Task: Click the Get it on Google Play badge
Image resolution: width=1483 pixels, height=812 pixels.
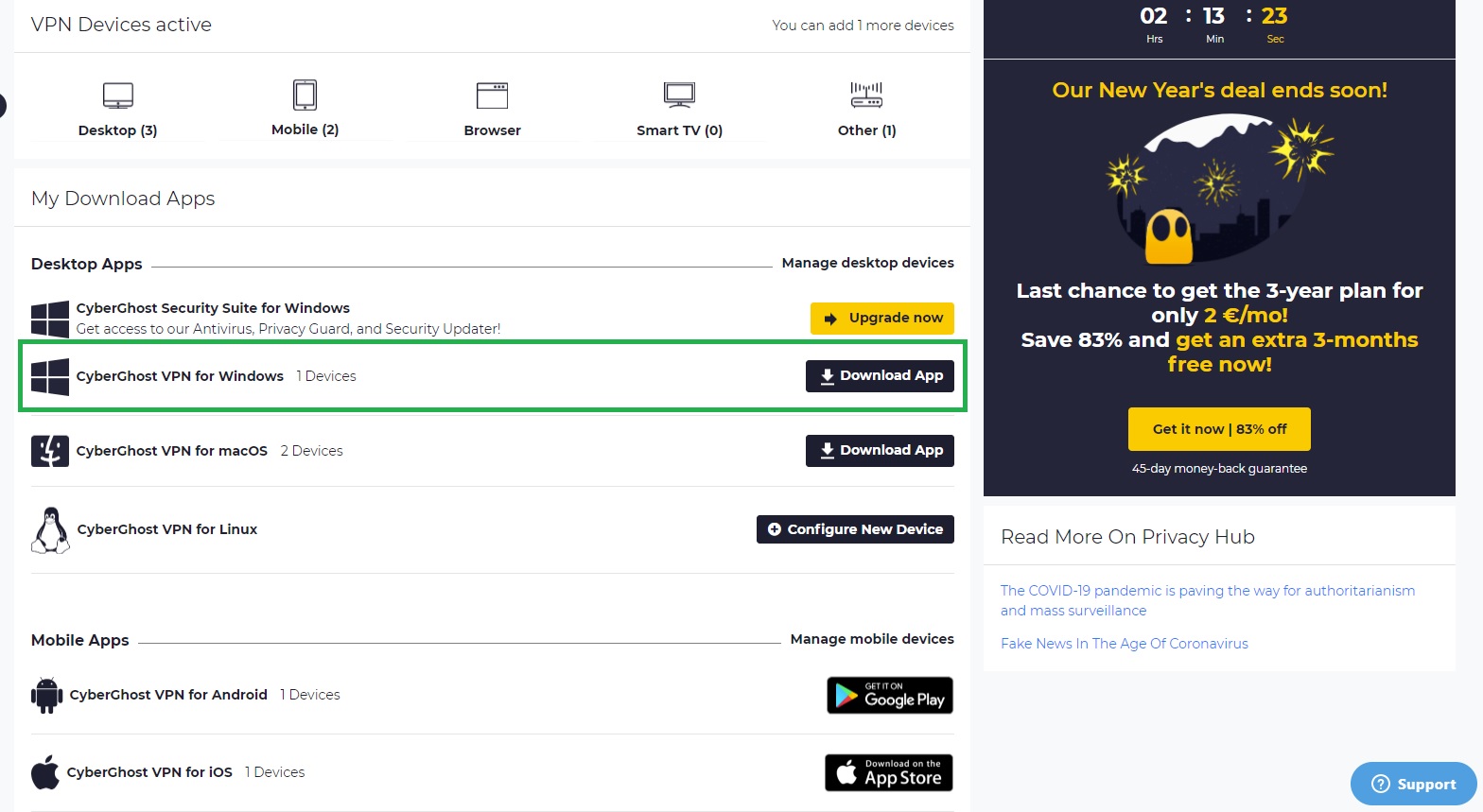Action: coord(889,696)
